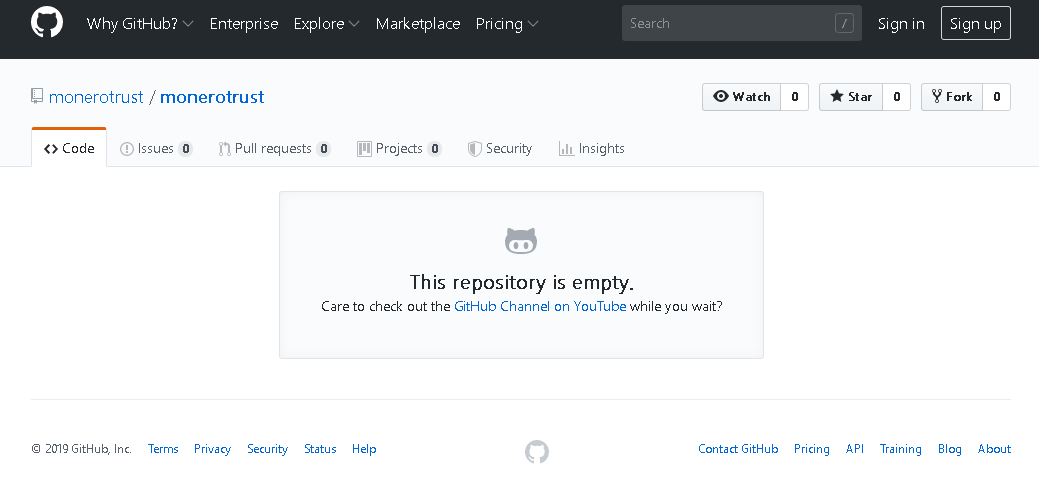This screenshot has width=1039, height=497.
Task: Open the Help footer link
Action: click(x=364, y=449)
